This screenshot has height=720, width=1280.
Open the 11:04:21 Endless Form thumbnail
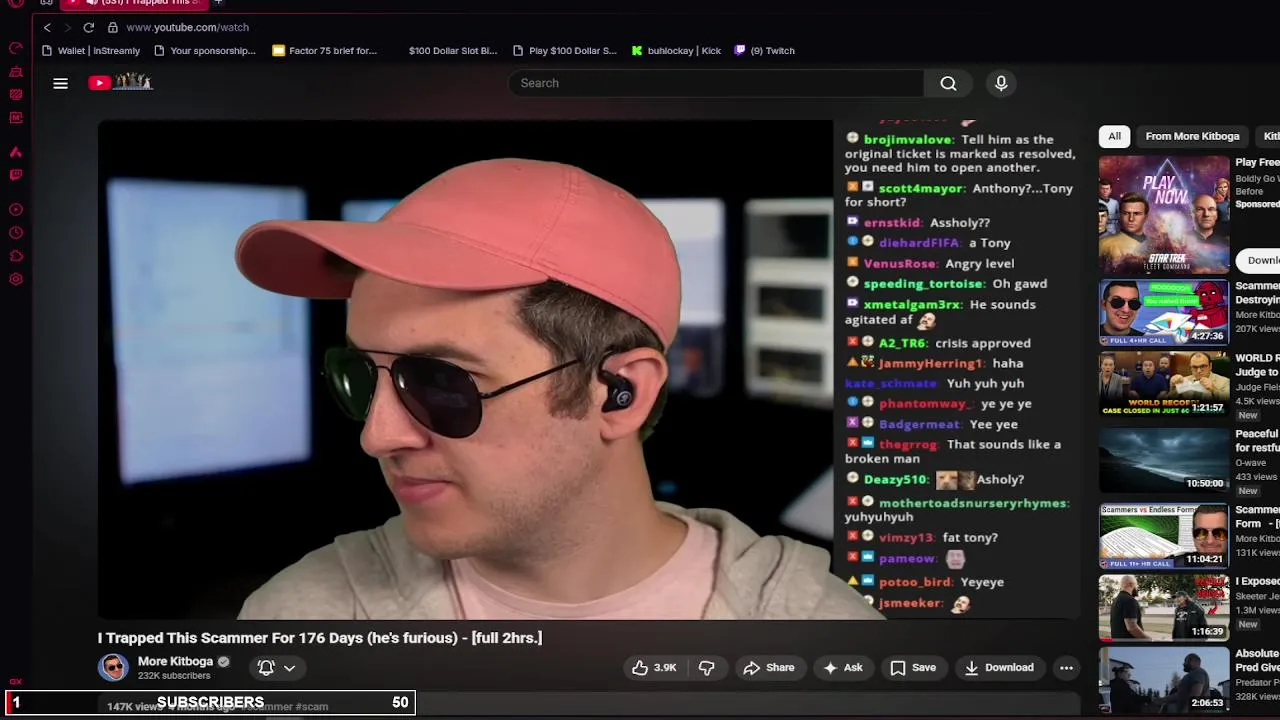1164,536
